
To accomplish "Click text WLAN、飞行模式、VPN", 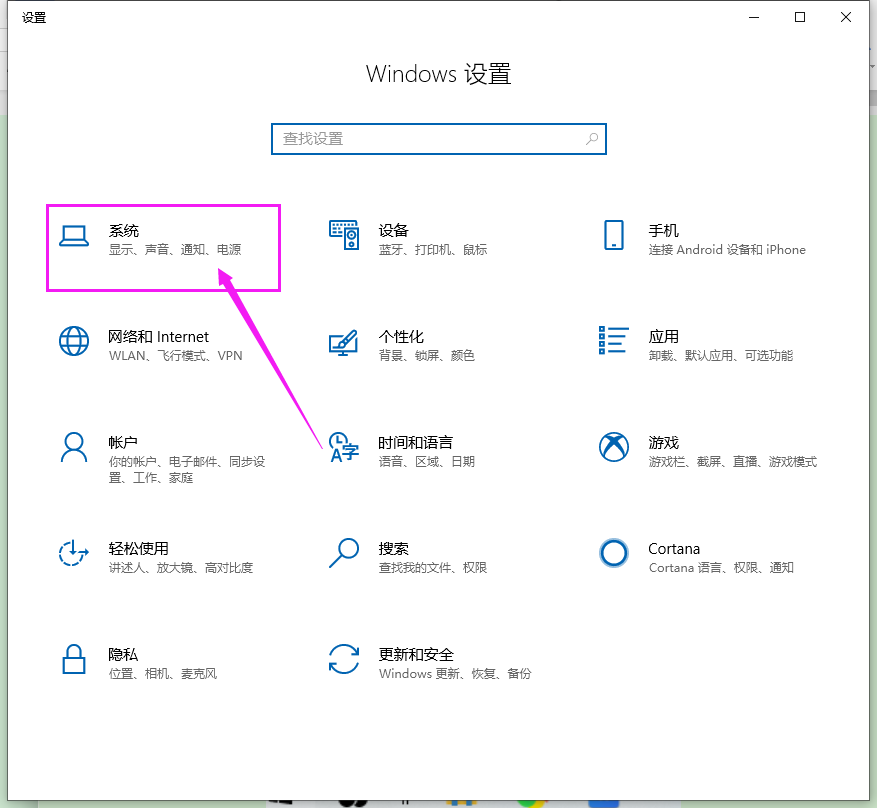I will [176, 356].
